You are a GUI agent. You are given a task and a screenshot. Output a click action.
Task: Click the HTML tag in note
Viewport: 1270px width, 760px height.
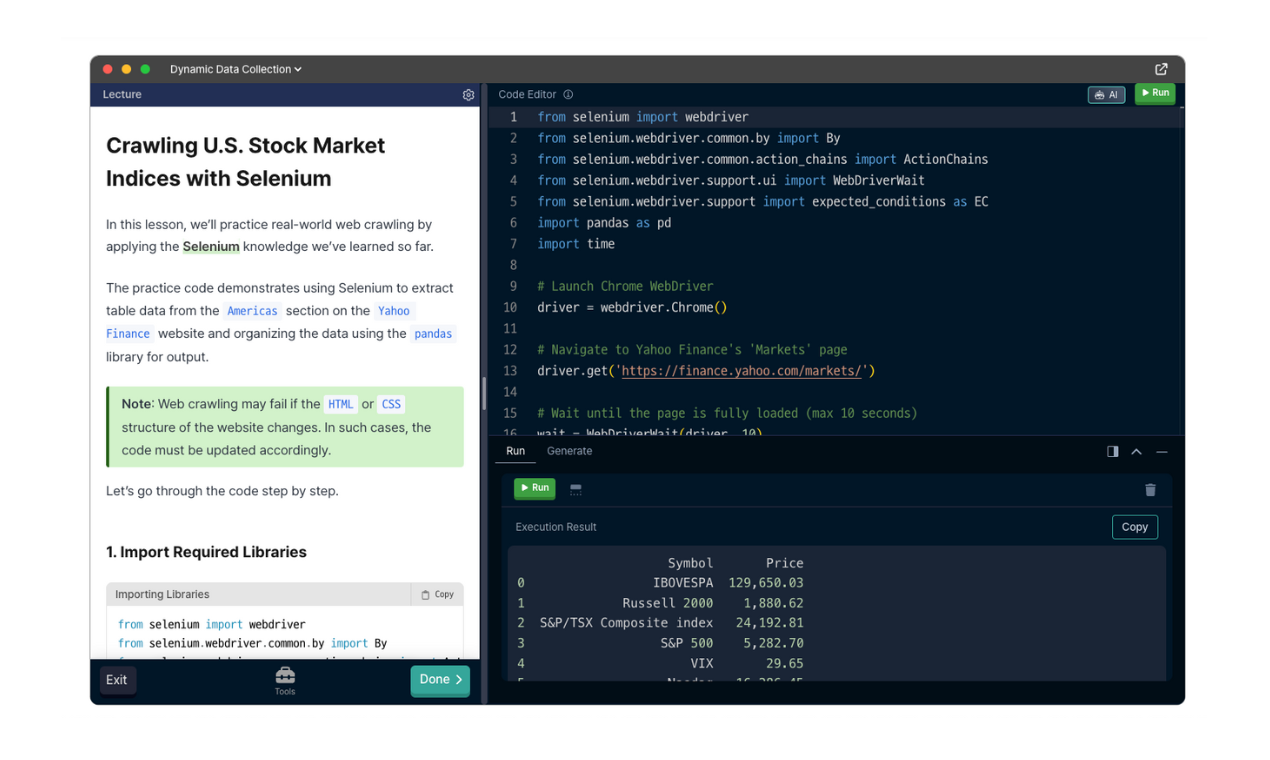click(x=341, y=405)
